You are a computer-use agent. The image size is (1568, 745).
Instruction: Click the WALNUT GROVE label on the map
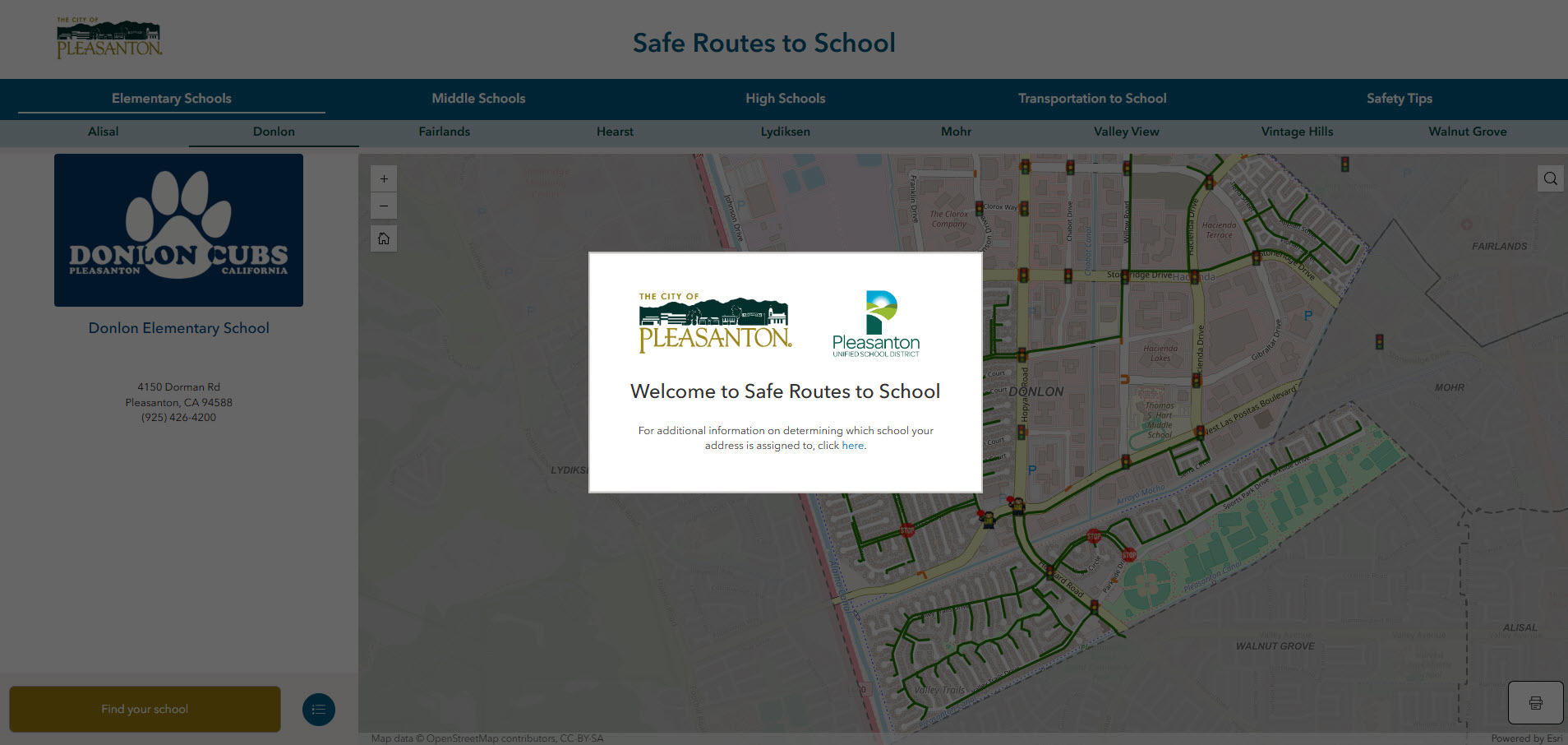point(1275,646)
